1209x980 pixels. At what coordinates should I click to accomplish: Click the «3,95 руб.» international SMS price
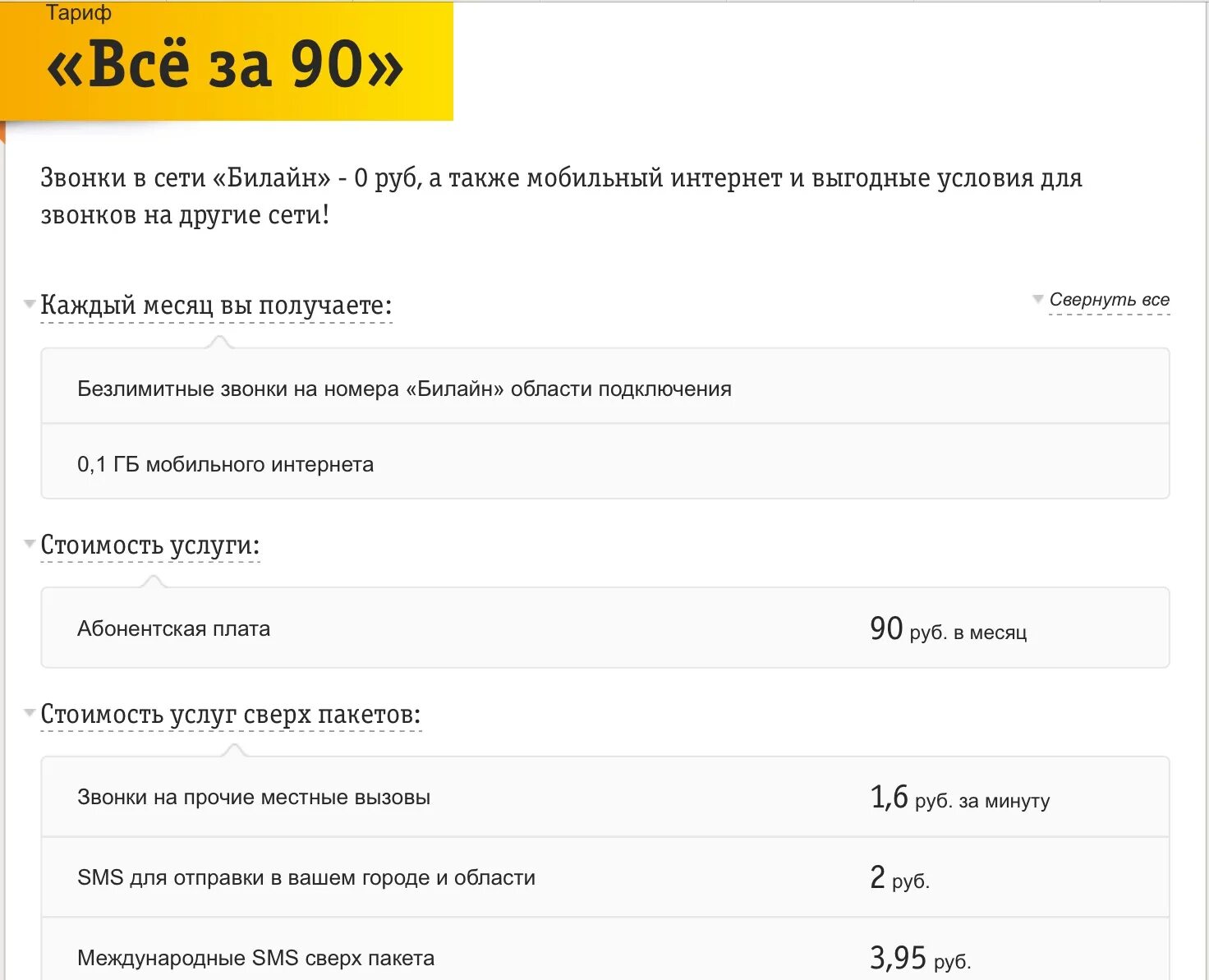[x=920, y=958]
